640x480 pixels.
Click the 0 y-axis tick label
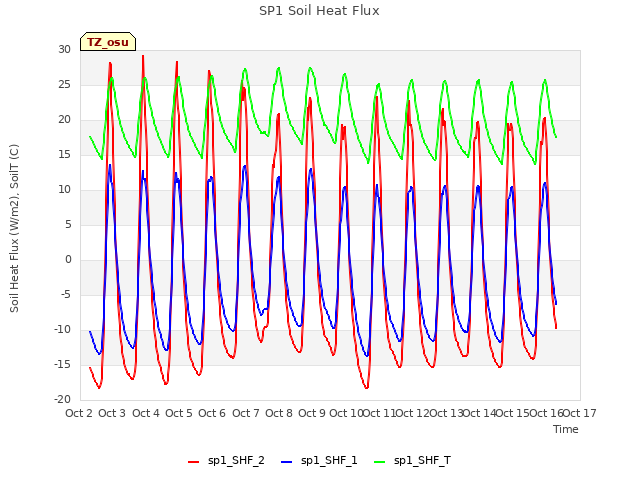68,260
